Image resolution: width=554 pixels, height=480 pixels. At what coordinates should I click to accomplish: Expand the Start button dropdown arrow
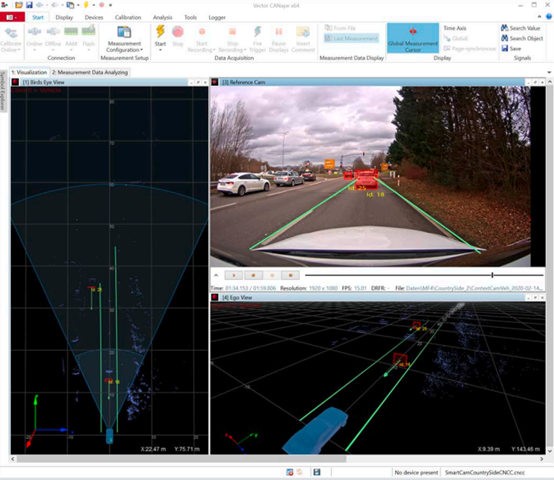pyautogui.click(x=160, y=50)
